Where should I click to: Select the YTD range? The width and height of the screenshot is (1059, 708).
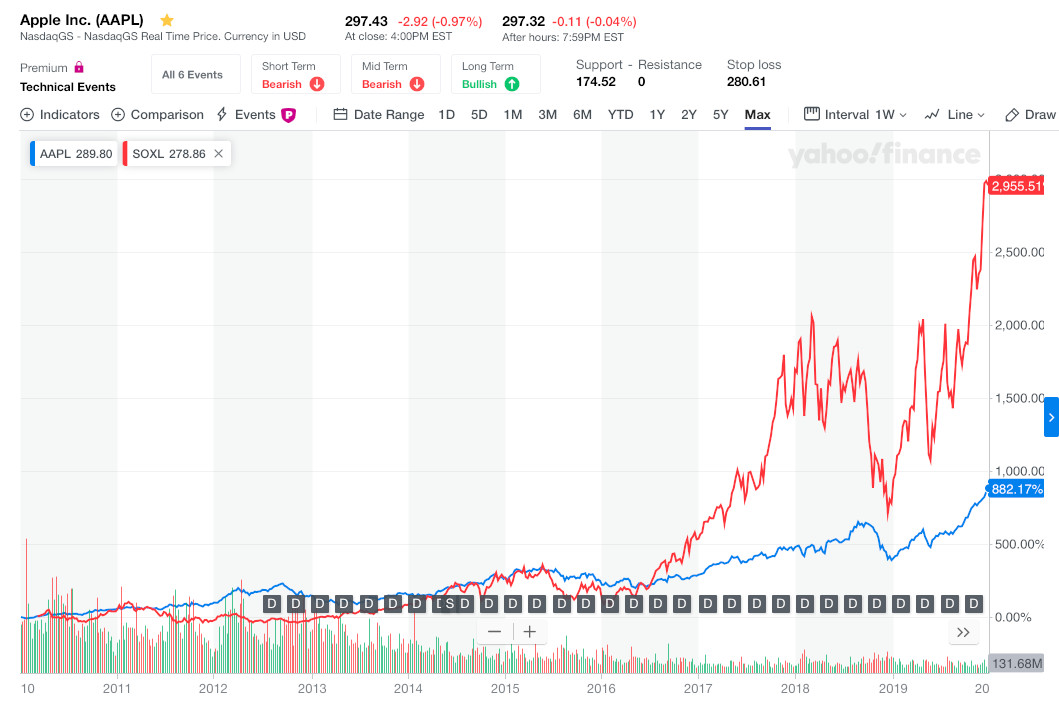tap(620, 115)
